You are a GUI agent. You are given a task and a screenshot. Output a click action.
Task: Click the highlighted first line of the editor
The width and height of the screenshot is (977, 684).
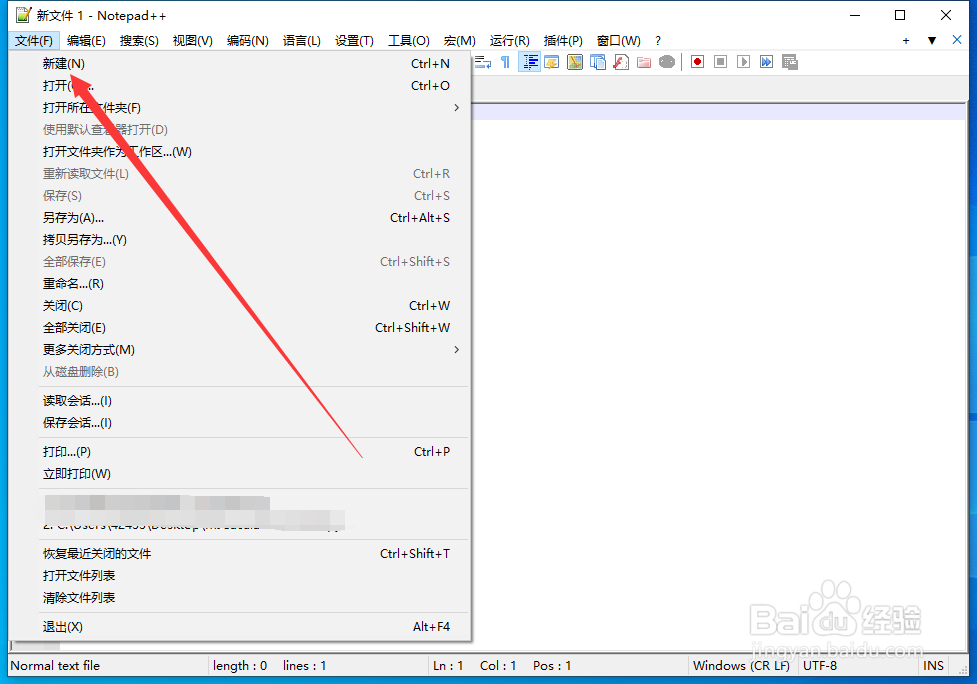pyautogui.click(x=718, y=113)
